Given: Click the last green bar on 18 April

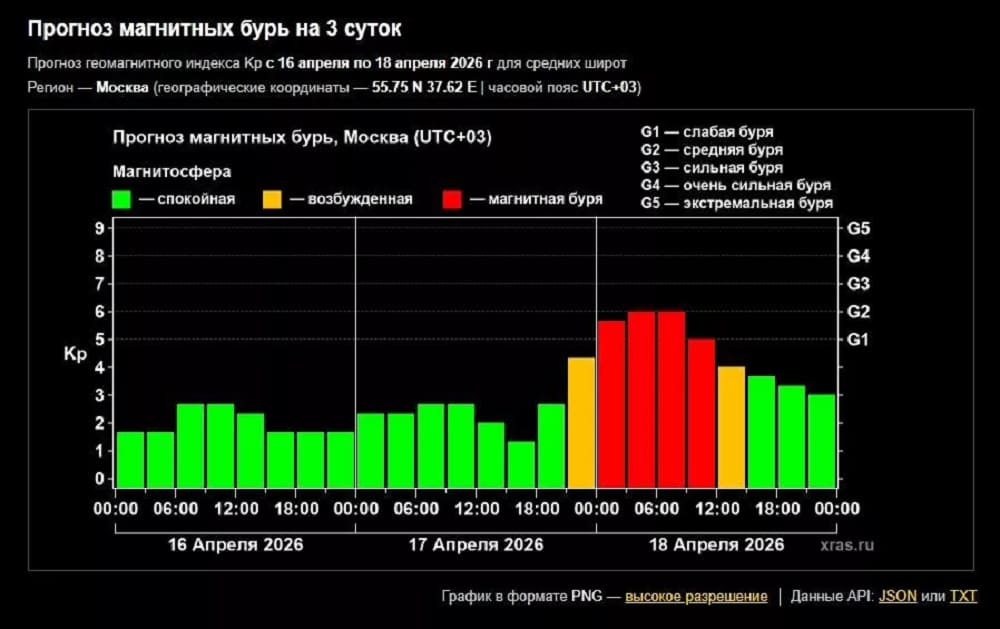Looking at the screenshot, I should point(821,440).
